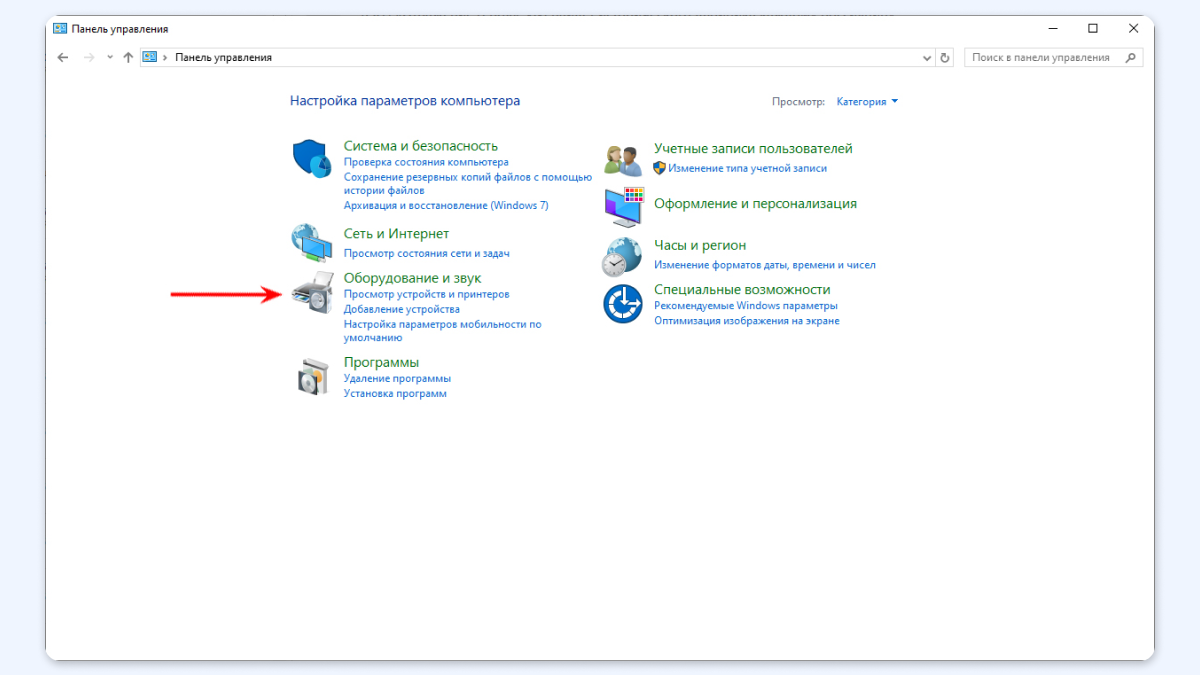Open Система и безопасность category
The image size is (1200, 675).
(x=421, y=146)
